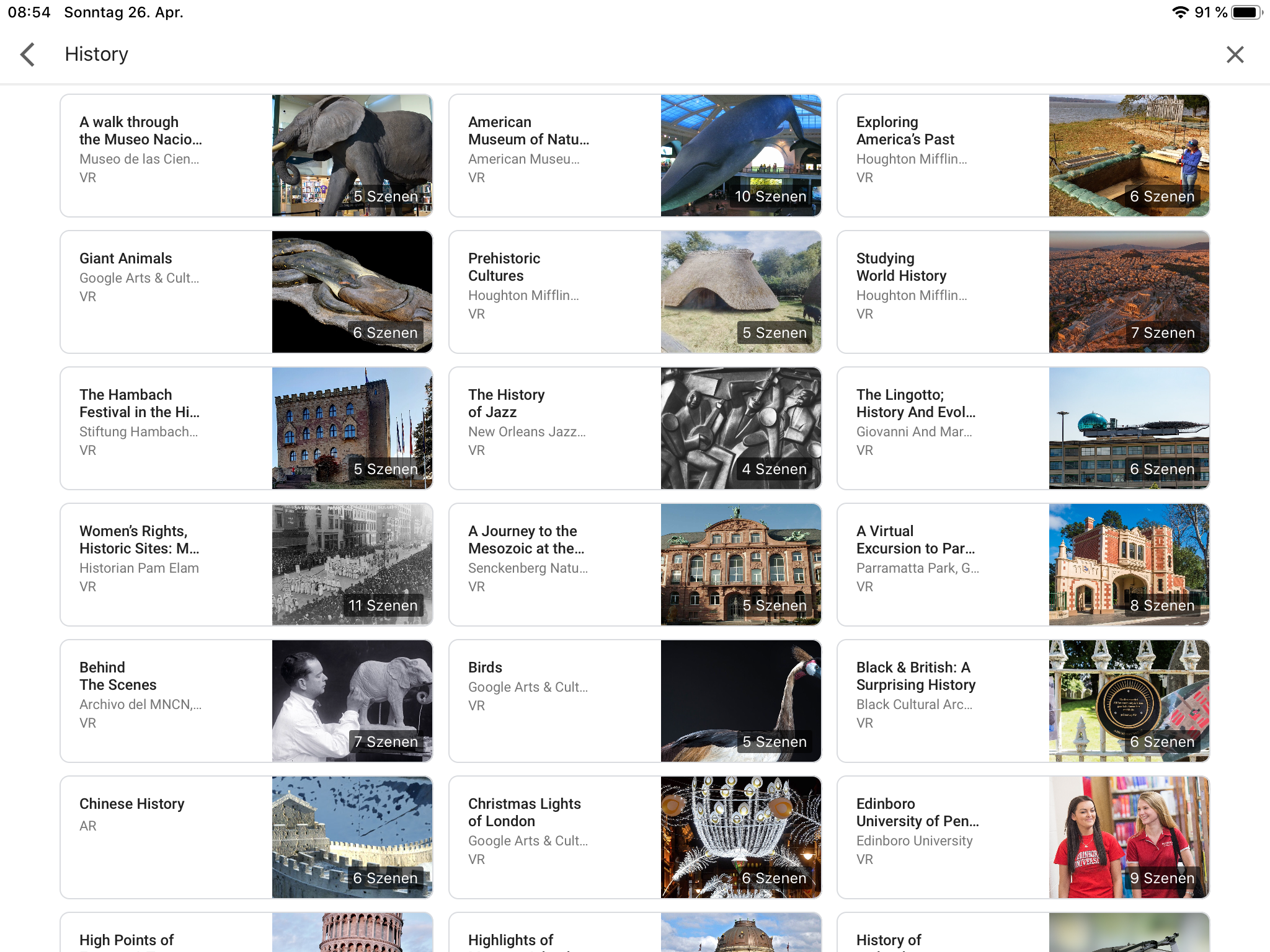Tap the '4 Szenen' badge
The width and height of the screenshot is (1270, 952).
click(x=774, y=469)
